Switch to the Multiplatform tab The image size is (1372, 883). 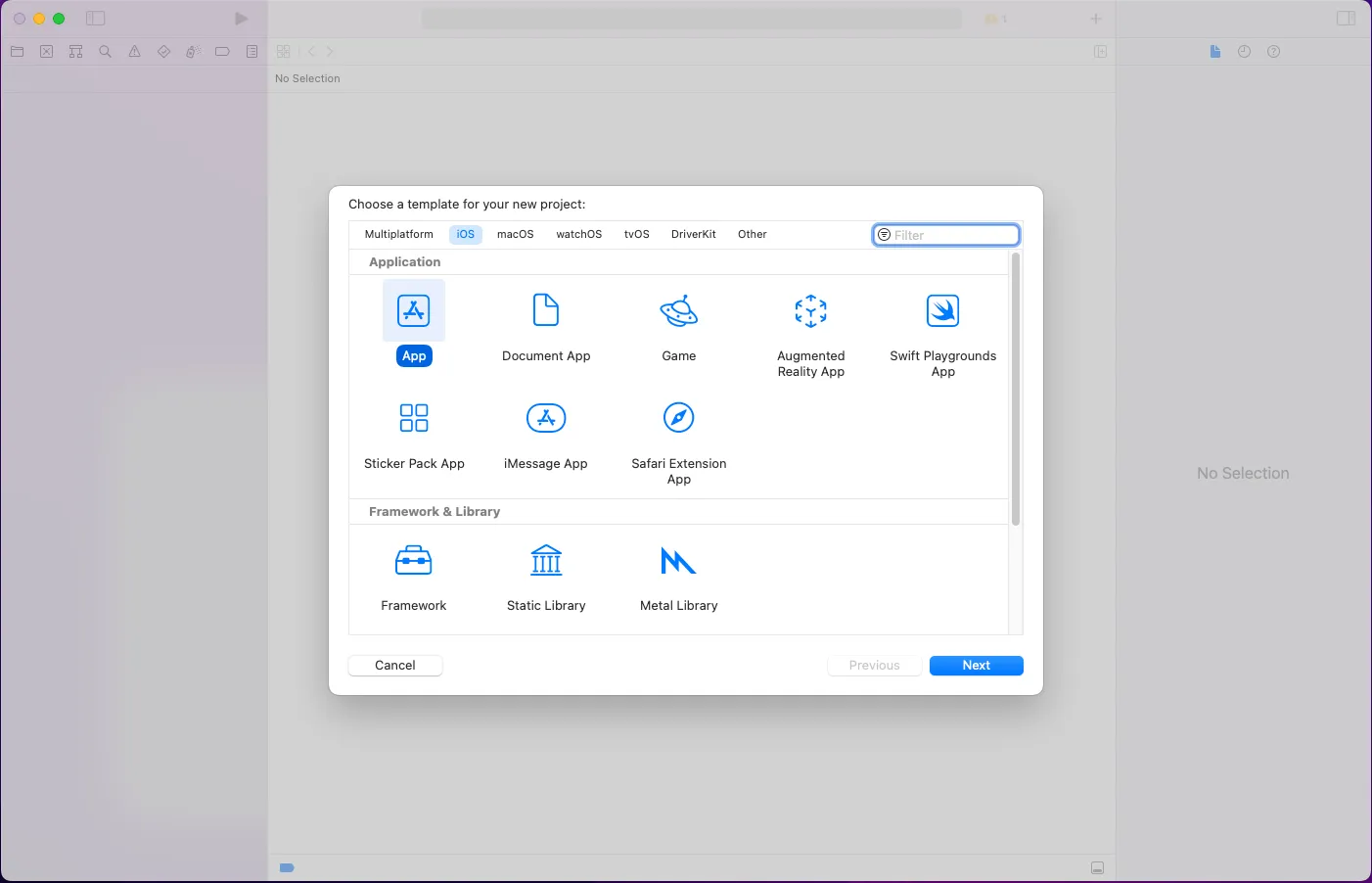click(x=398, y=234)
